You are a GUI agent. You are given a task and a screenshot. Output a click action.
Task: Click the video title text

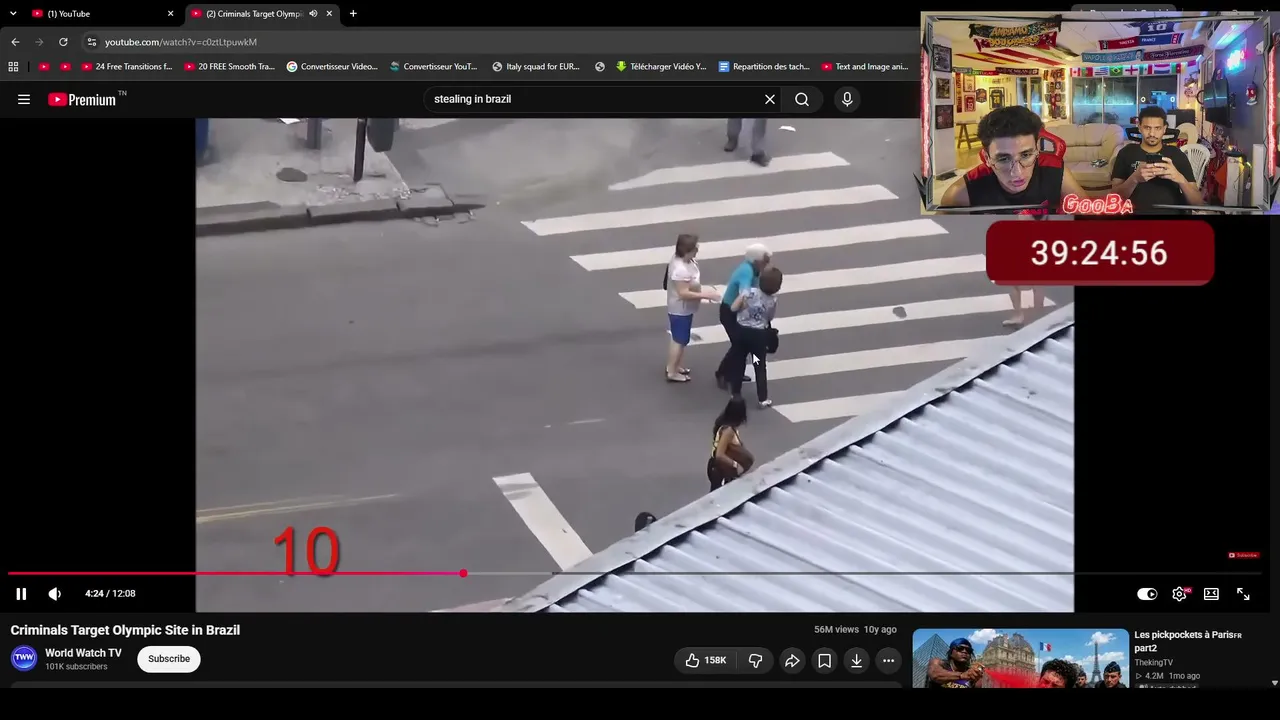tap(125, 630)
